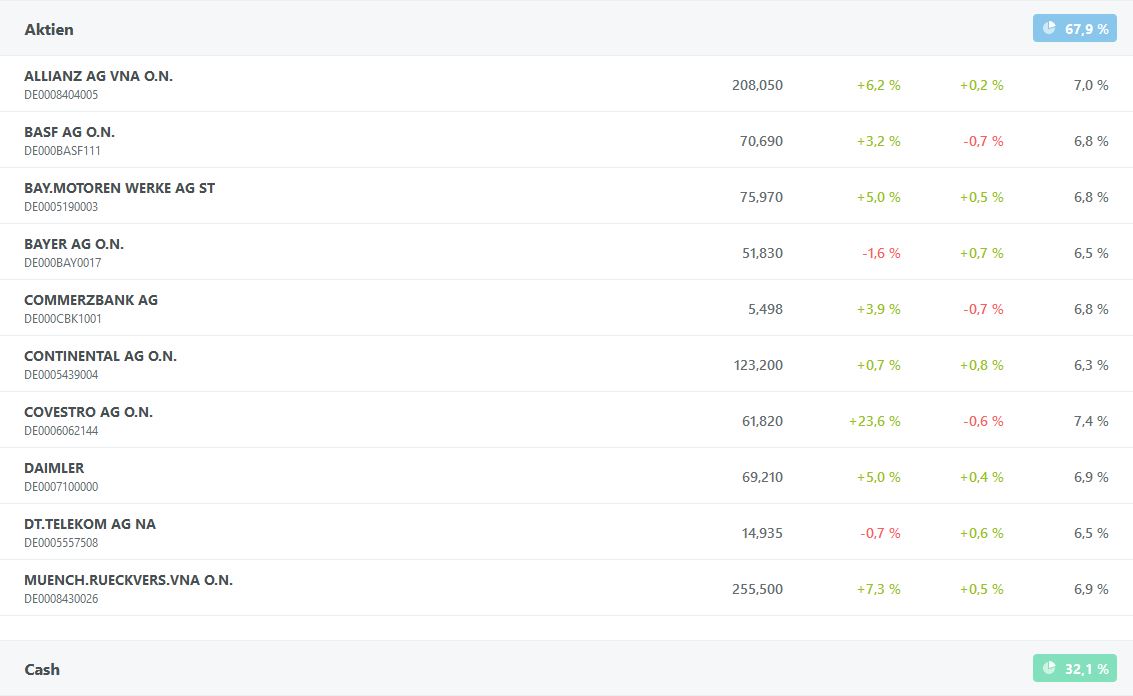Select the CONTINENTAL AG O.N. entry
Screen dimensions: 1133x696
(x=100, y=356)
